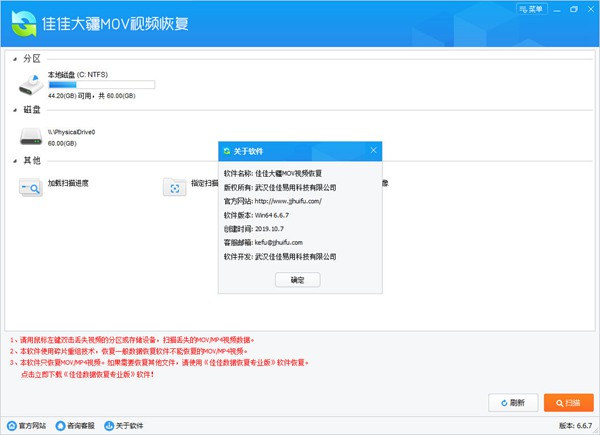Collapse the 磁盘 section
This screenshot has width=600, height=435.
tap(15, 110)
